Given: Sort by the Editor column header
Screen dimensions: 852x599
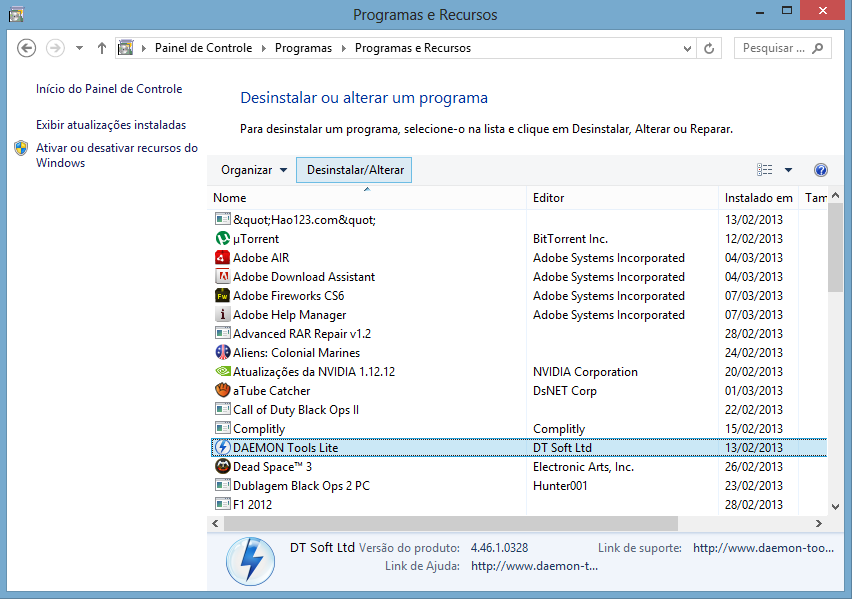Looking at the screenshot, I should coord(623,198).
